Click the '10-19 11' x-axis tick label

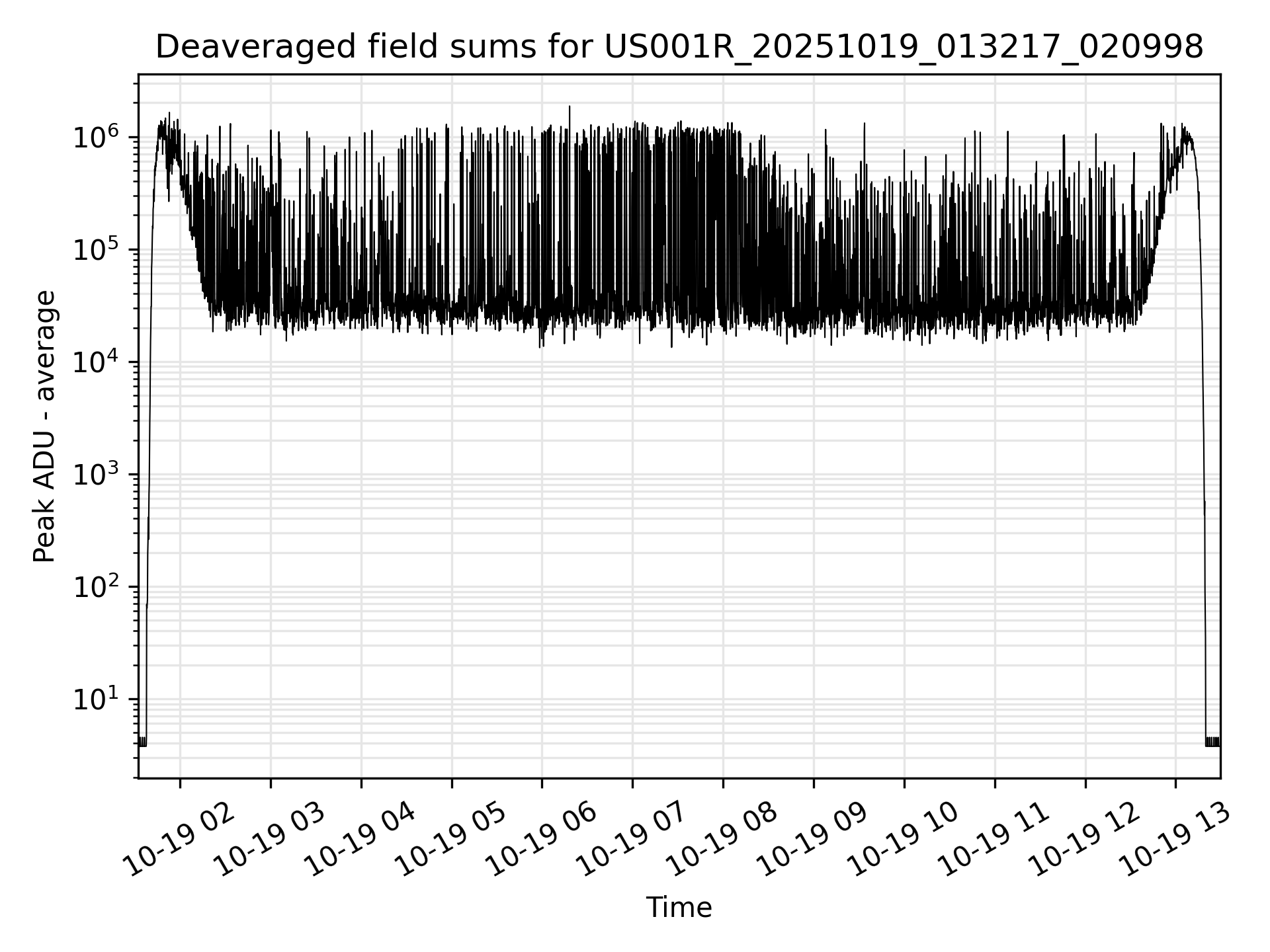[995, 839]
